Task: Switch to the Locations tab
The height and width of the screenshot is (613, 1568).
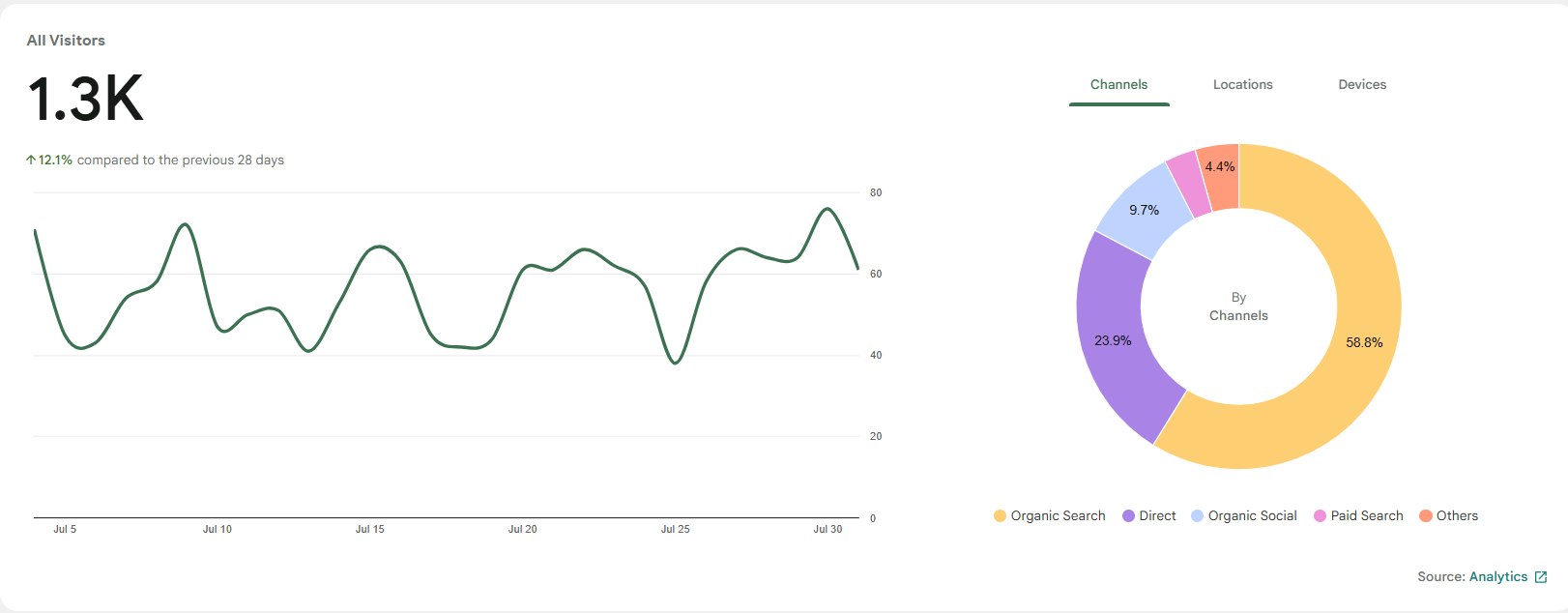Action: (x=1242, y=85)
